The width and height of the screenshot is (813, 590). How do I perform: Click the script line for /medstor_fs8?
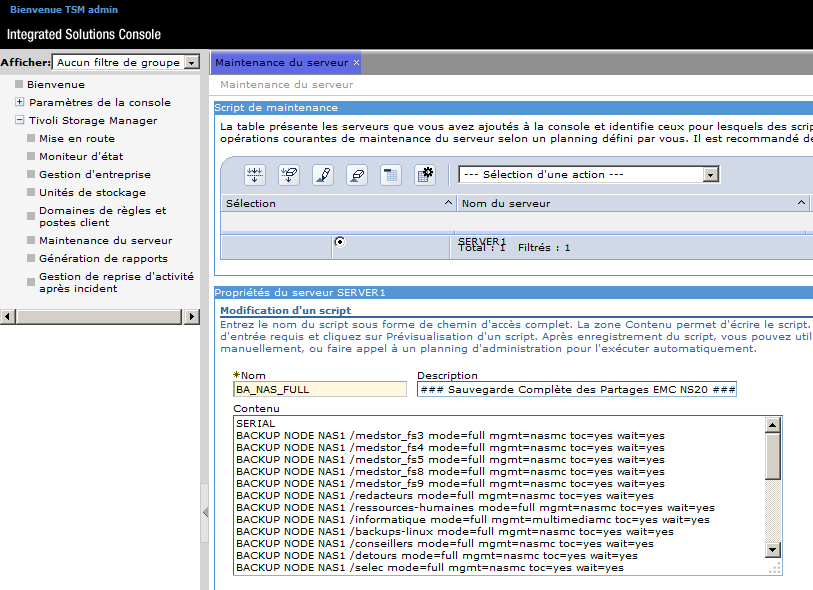450,471
